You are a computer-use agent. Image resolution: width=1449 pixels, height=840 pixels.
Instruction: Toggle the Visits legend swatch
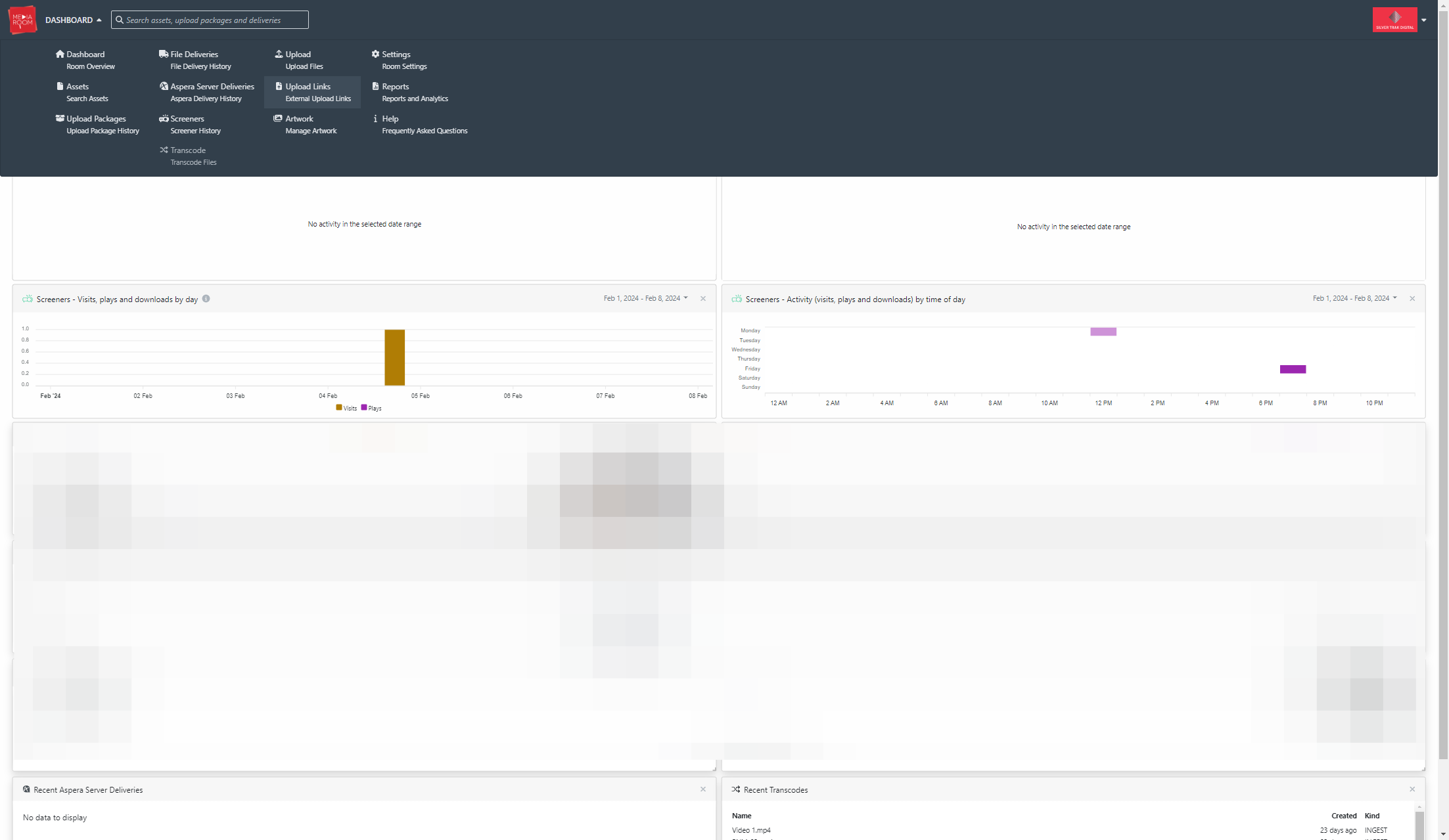pos(339,407)
